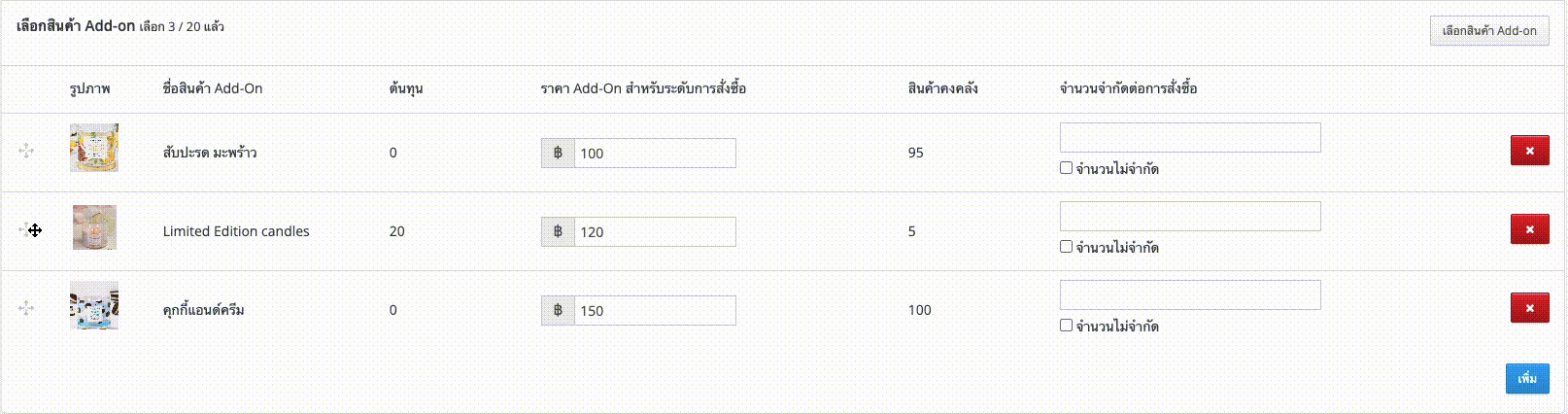
Task: Enable unlimited quantity for สับปะรด มะพร้าว
Action: (1066, 168)
